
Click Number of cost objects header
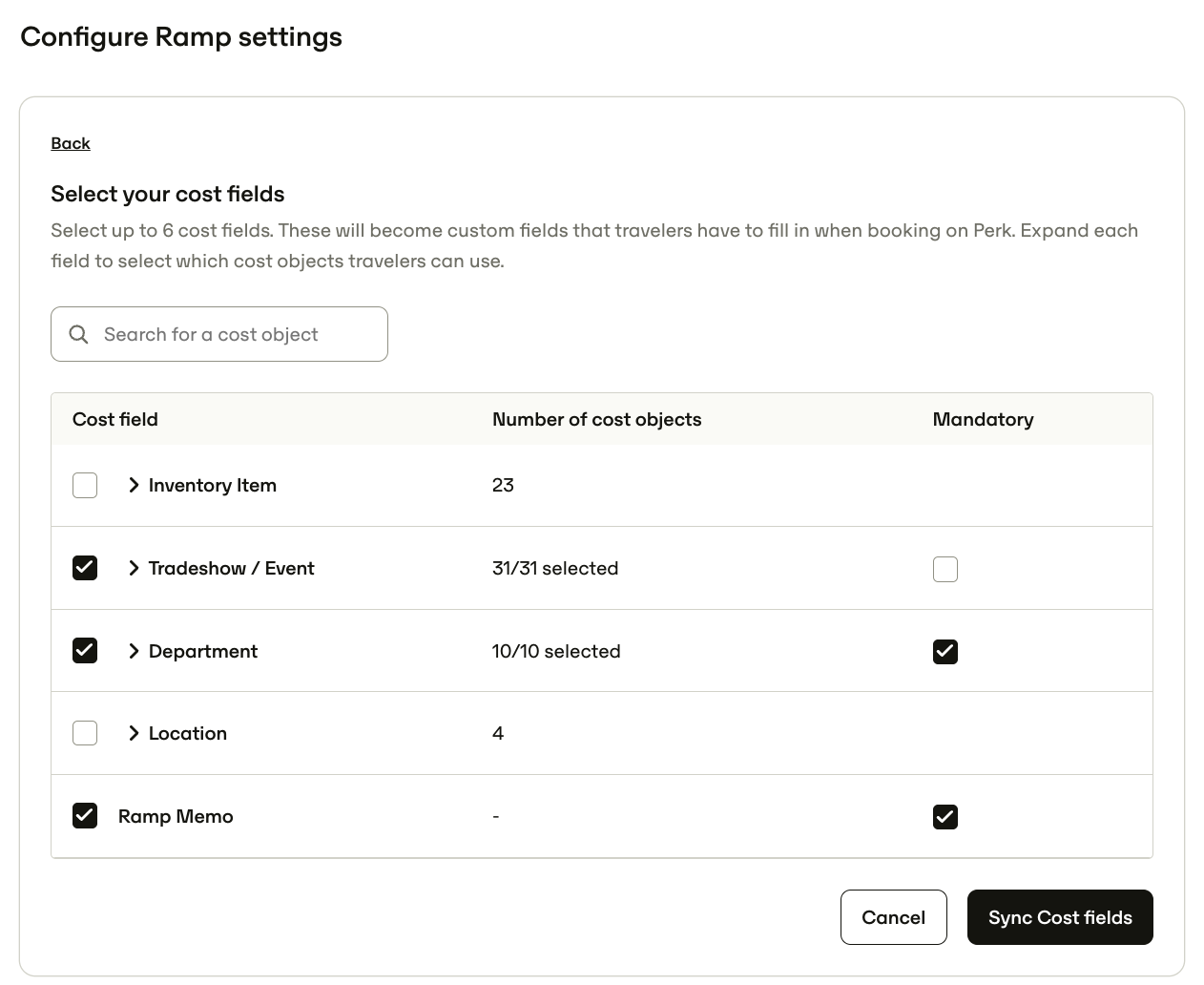click(596, 419)
